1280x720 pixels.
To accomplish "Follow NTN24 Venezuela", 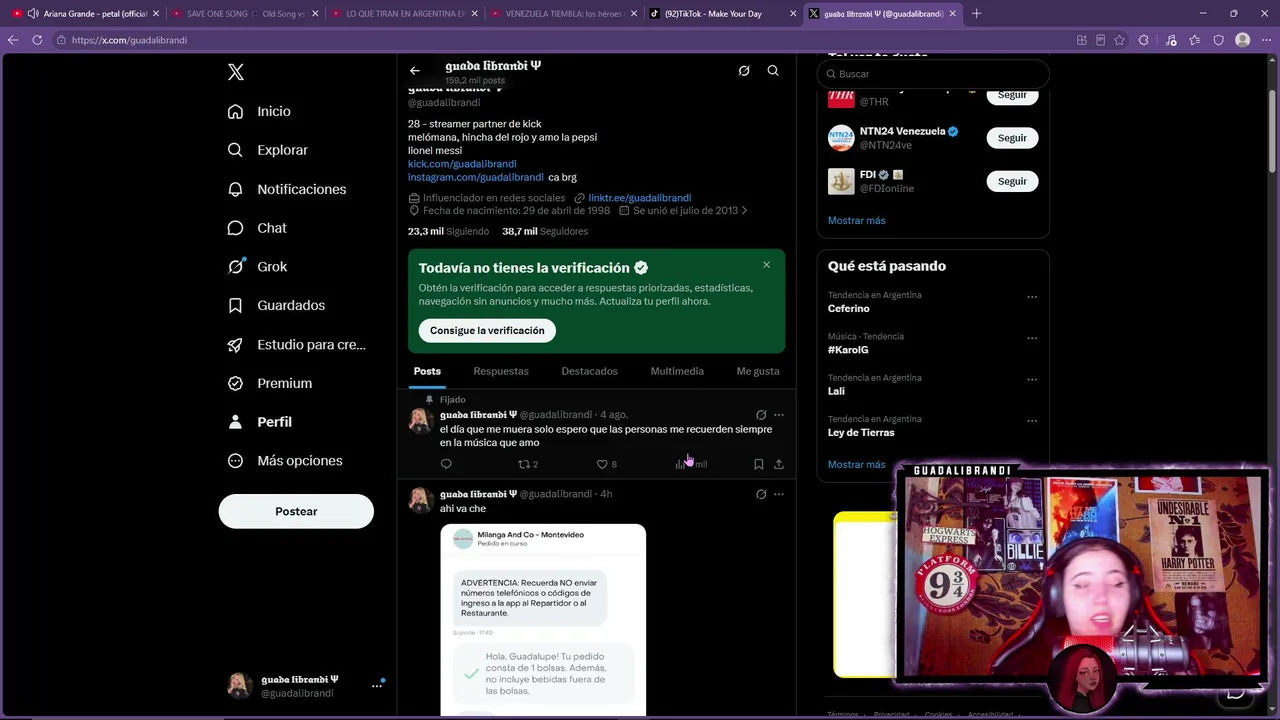I will (1012, 138).
